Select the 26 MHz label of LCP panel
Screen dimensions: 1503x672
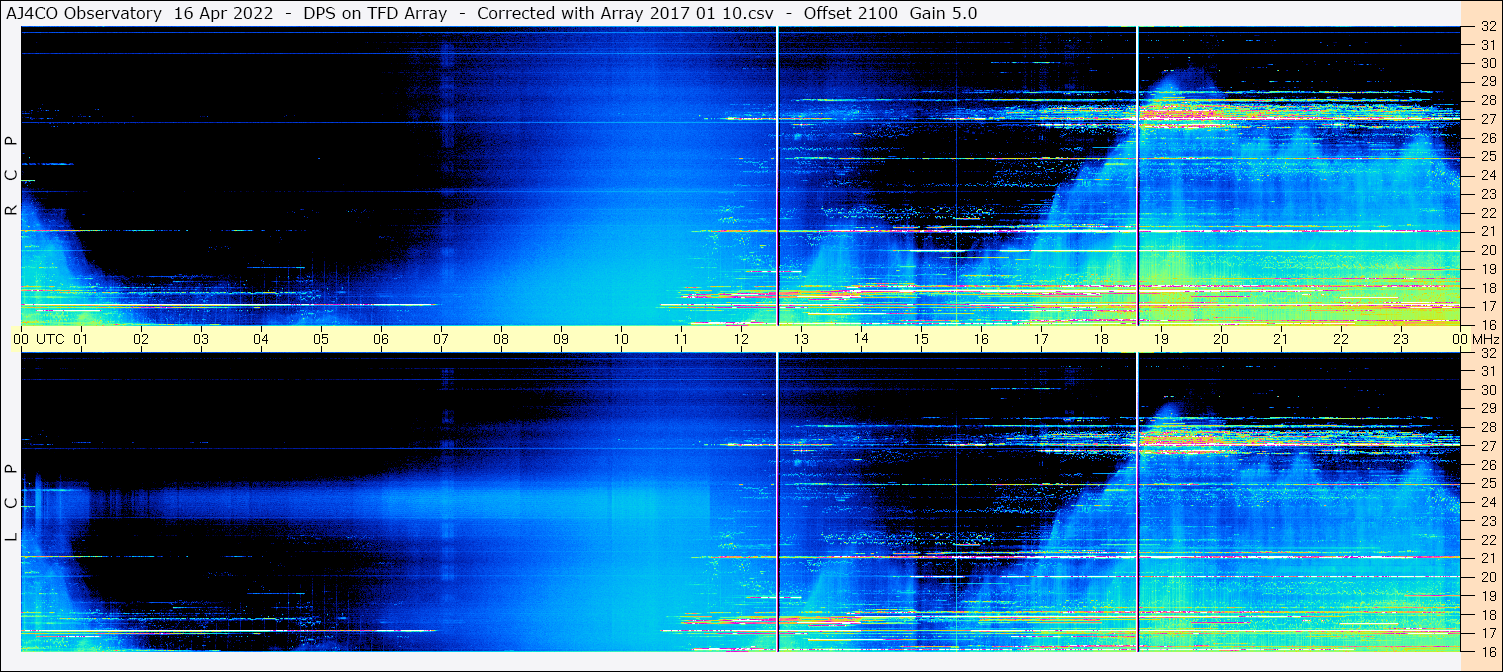point(1488,465)
